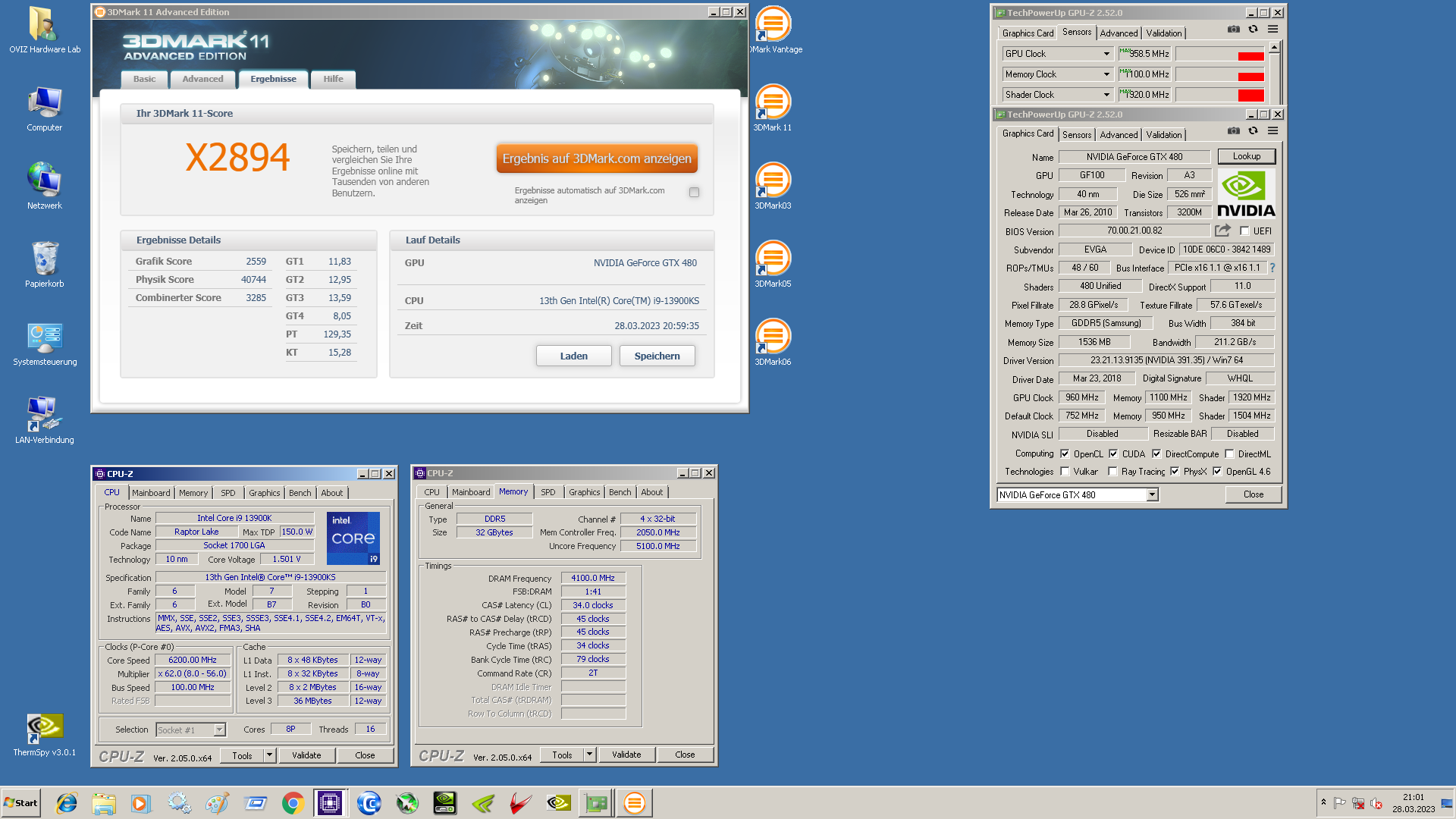The width and height of the screenshot is (1456, 819).
Task: Open the Netzwerk desktop icon
Action: pos(44,187)
